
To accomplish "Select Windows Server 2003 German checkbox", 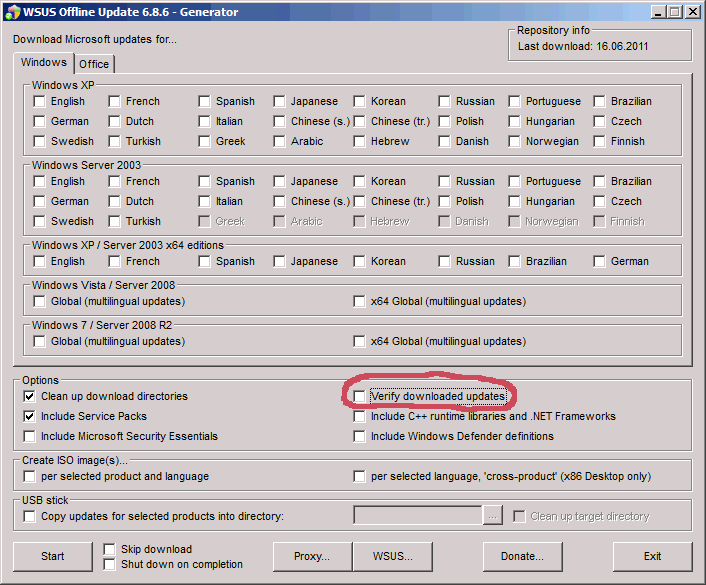I will coord(39,202).
